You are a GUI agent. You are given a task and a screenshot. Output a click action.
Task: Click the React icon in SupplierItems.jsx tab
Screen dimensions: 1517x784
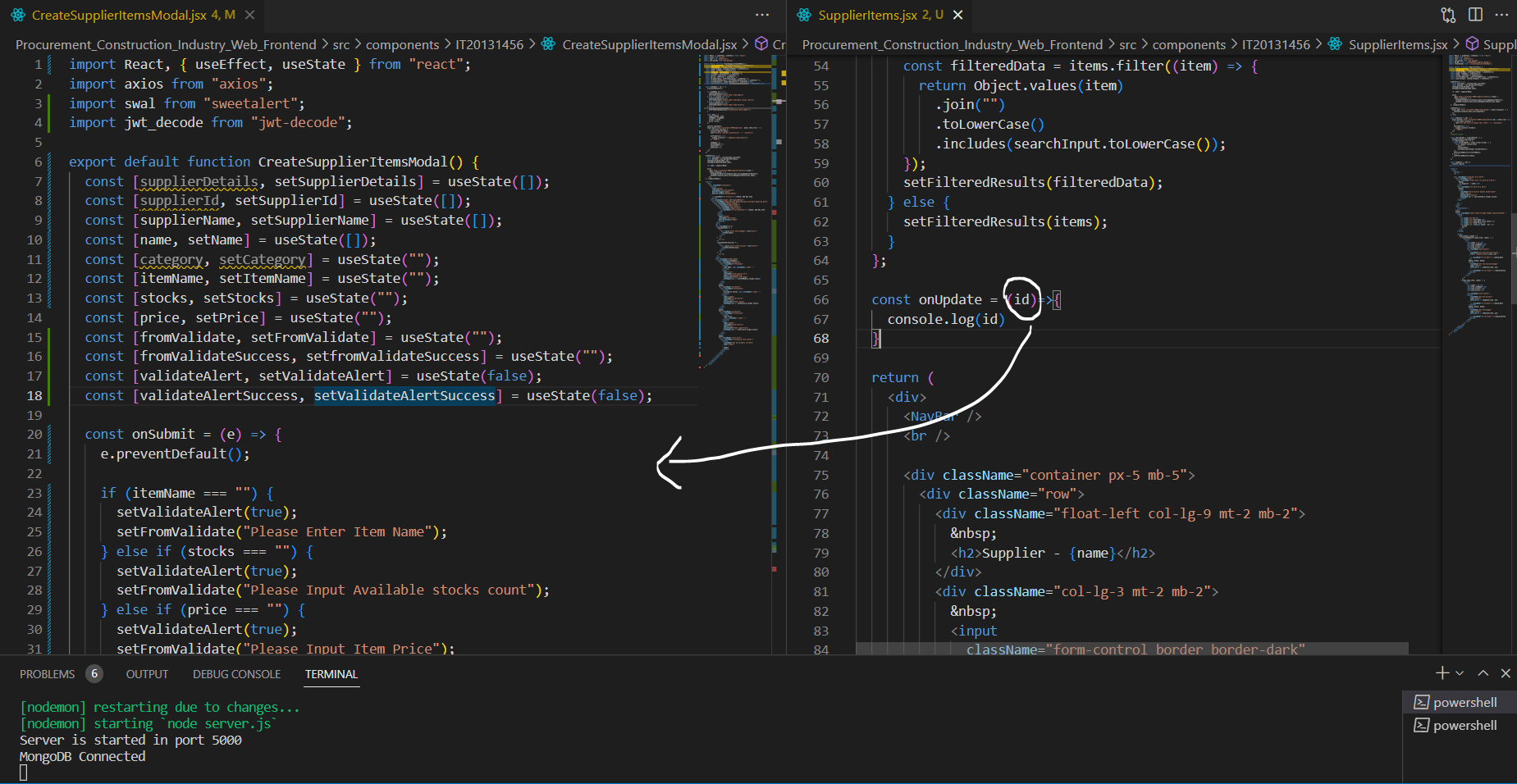804,15
